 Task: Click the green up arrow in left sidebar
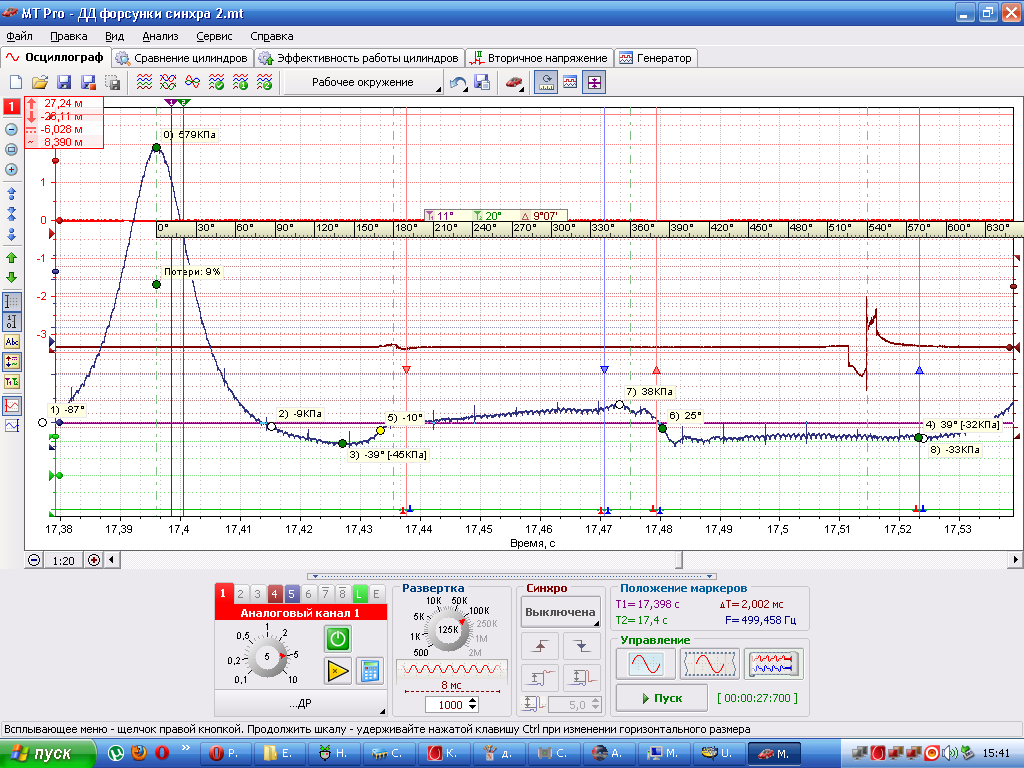tap(11, 258)
